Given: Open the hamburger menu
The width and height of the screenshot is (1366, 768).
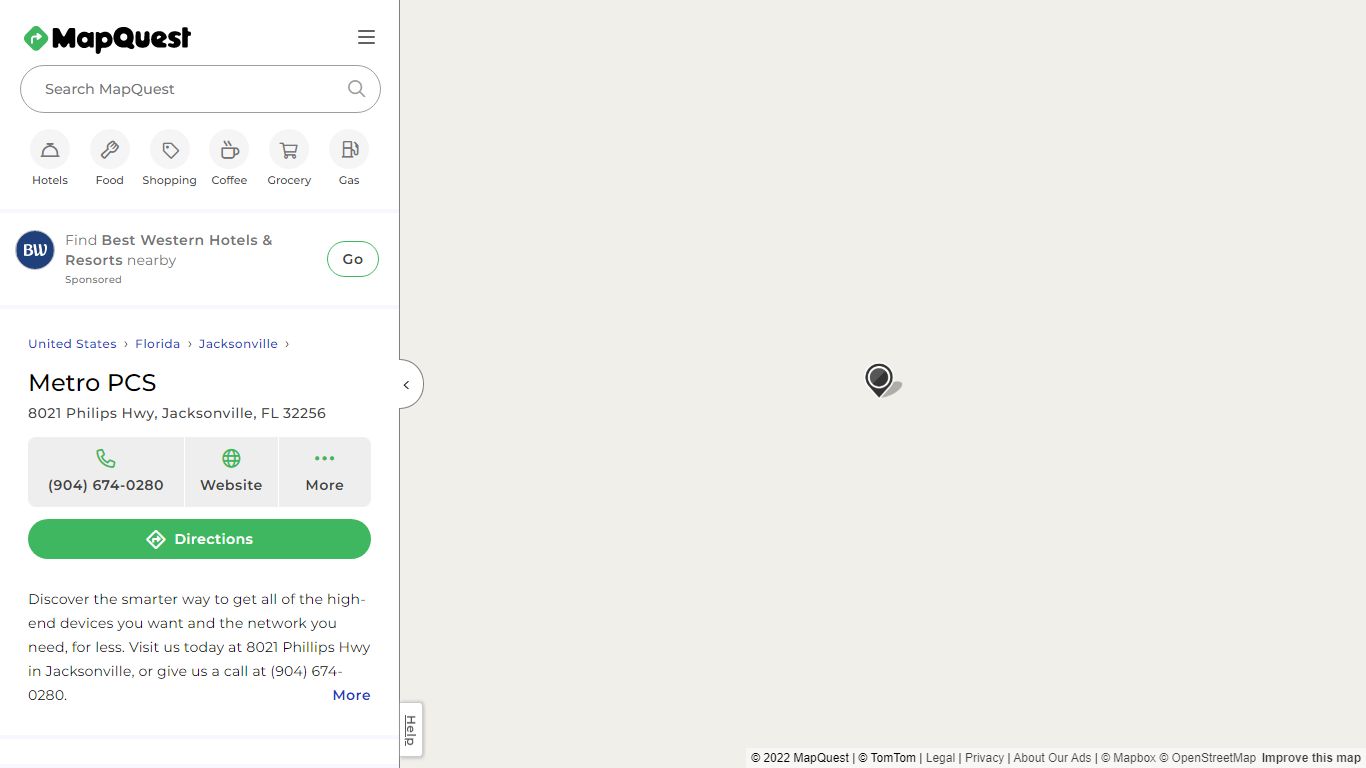Looking at the screenshot, I should 366,37.
